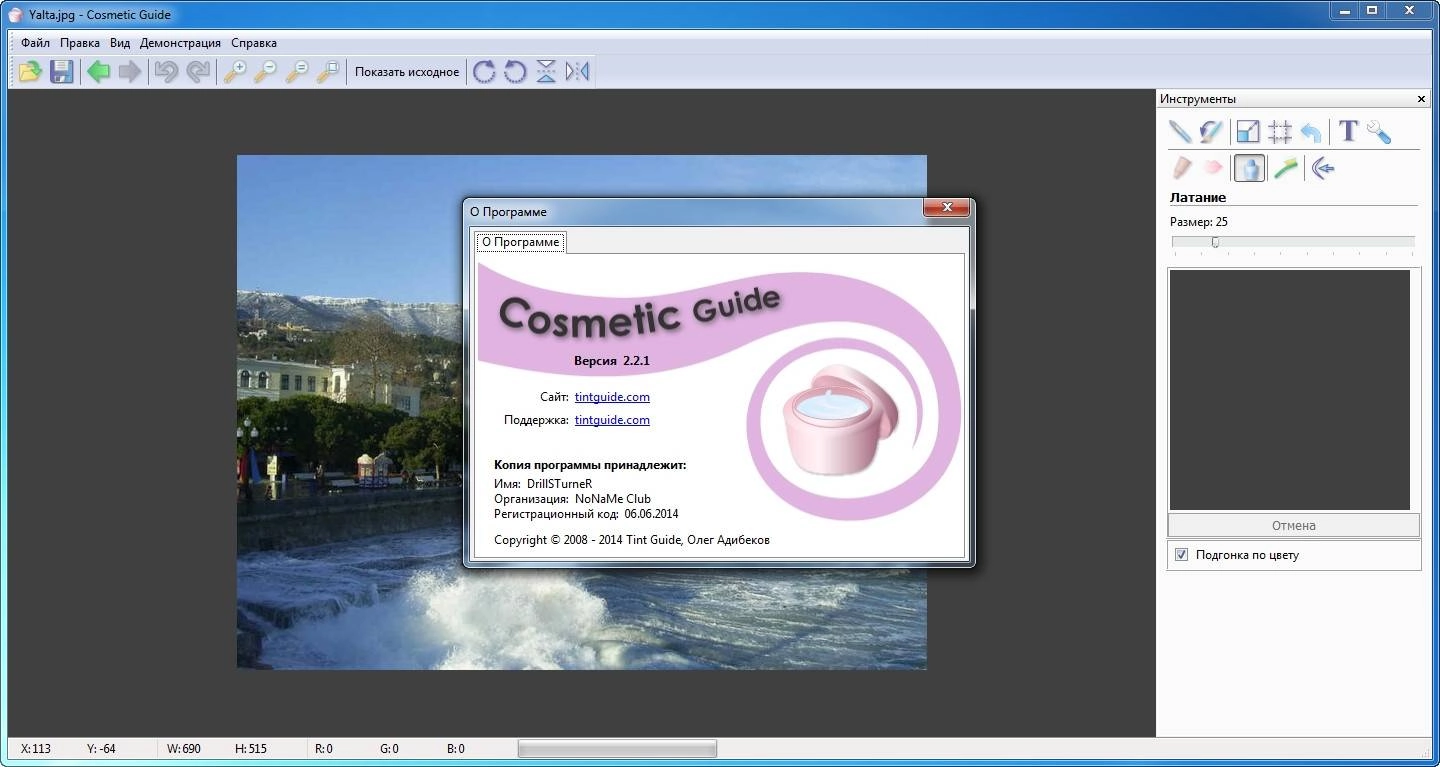The height and width of the screenshot is (767, 1440).
Task: Rotate image counterclockwise
Action: 515,72
